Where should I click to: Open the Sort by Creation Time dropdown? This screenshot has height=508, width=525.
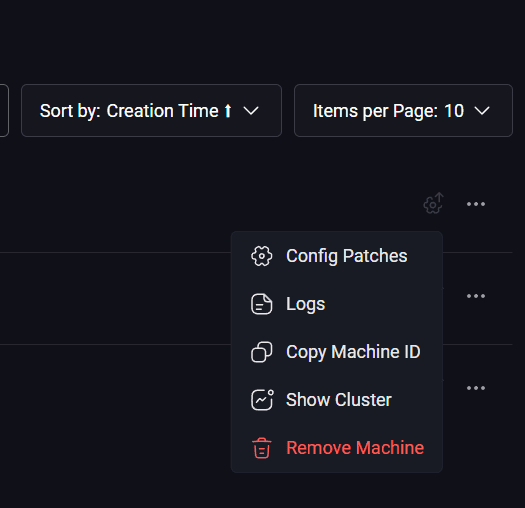(151, 111)
